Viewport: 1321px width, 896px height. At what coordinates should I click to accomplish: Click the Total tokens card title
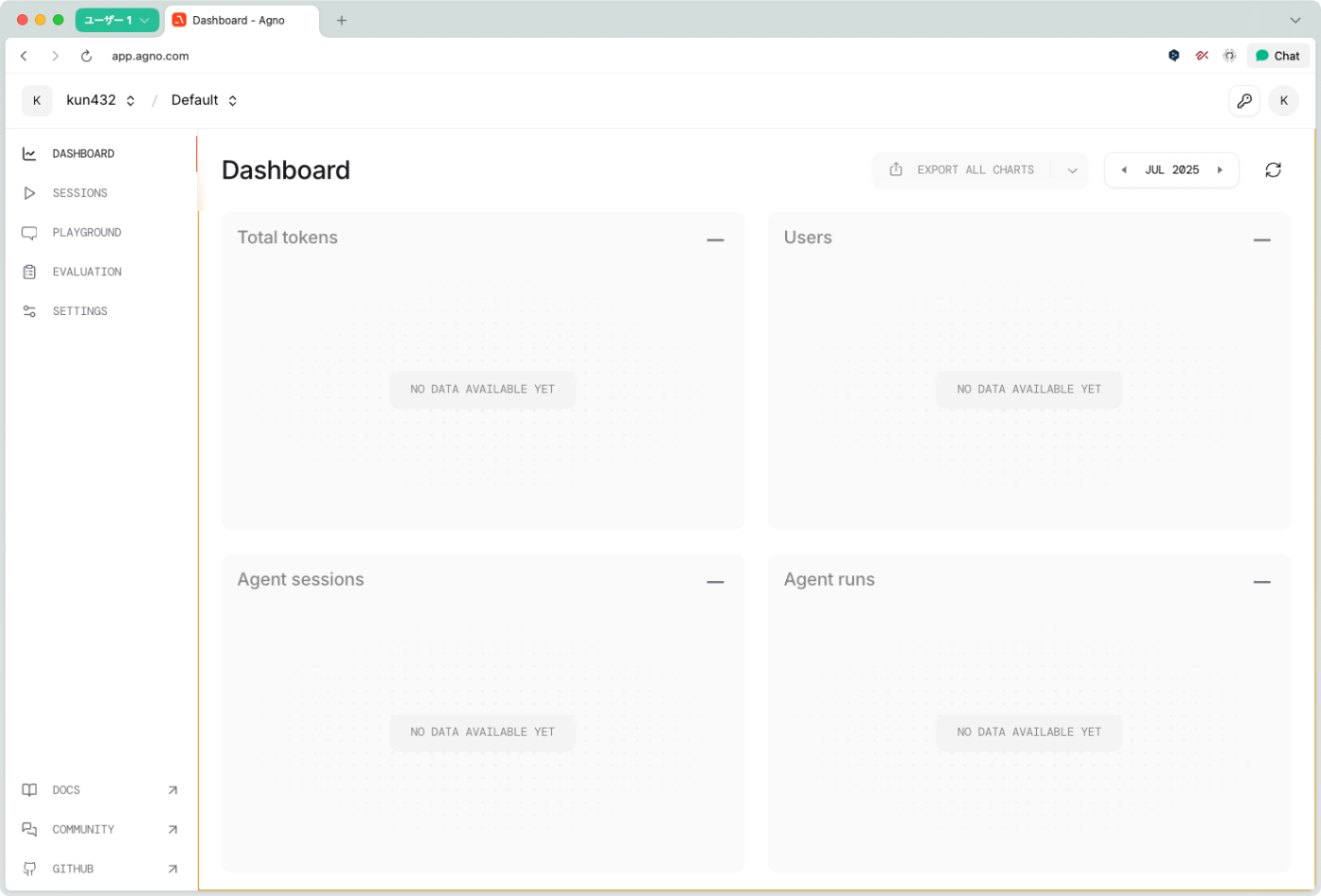point(288,238)
